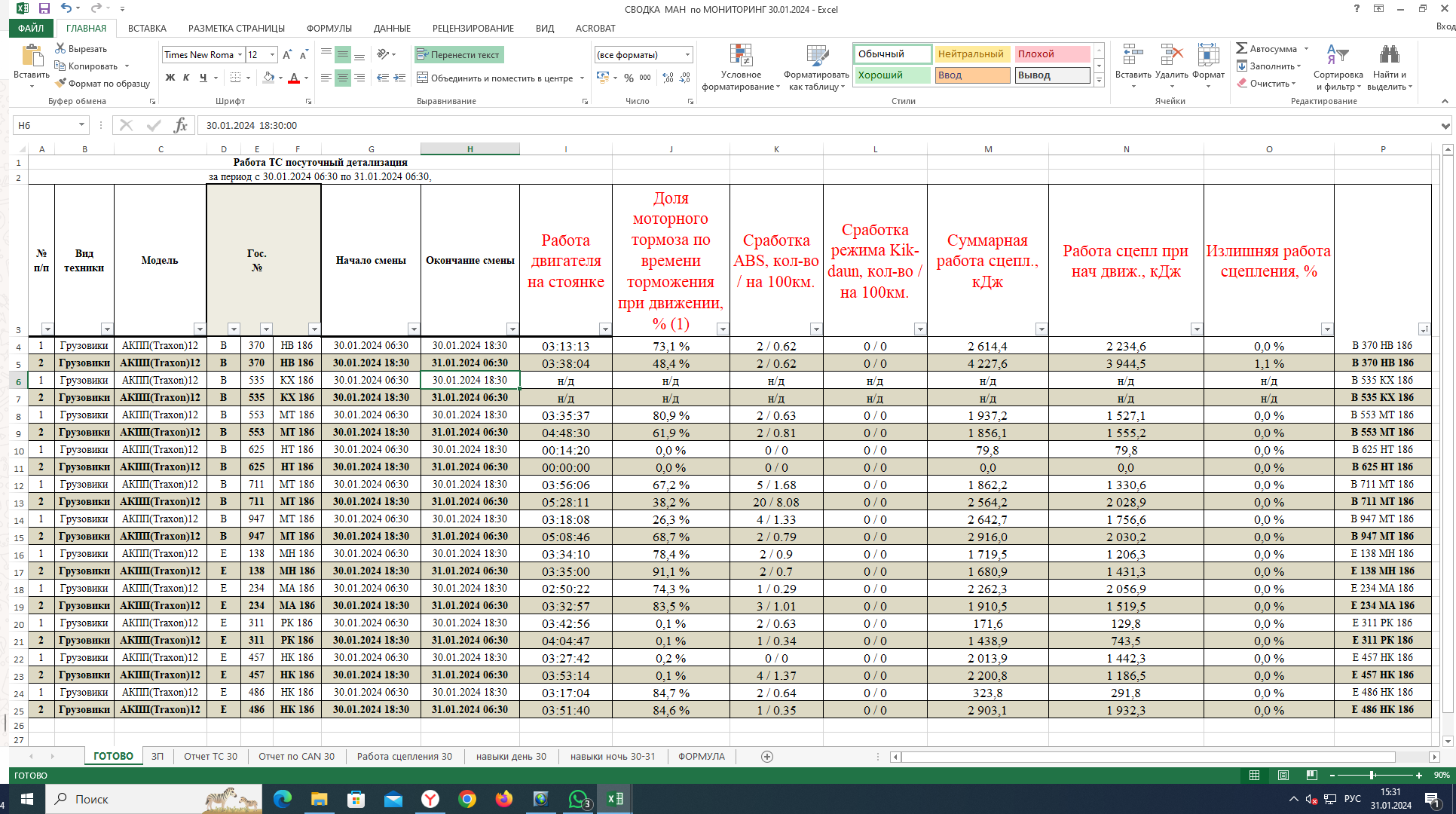Toggle Wrap Text (Перенести текст)
Image resolution: width=1456 pixels, height=814 pixels.
coord(458,55)
